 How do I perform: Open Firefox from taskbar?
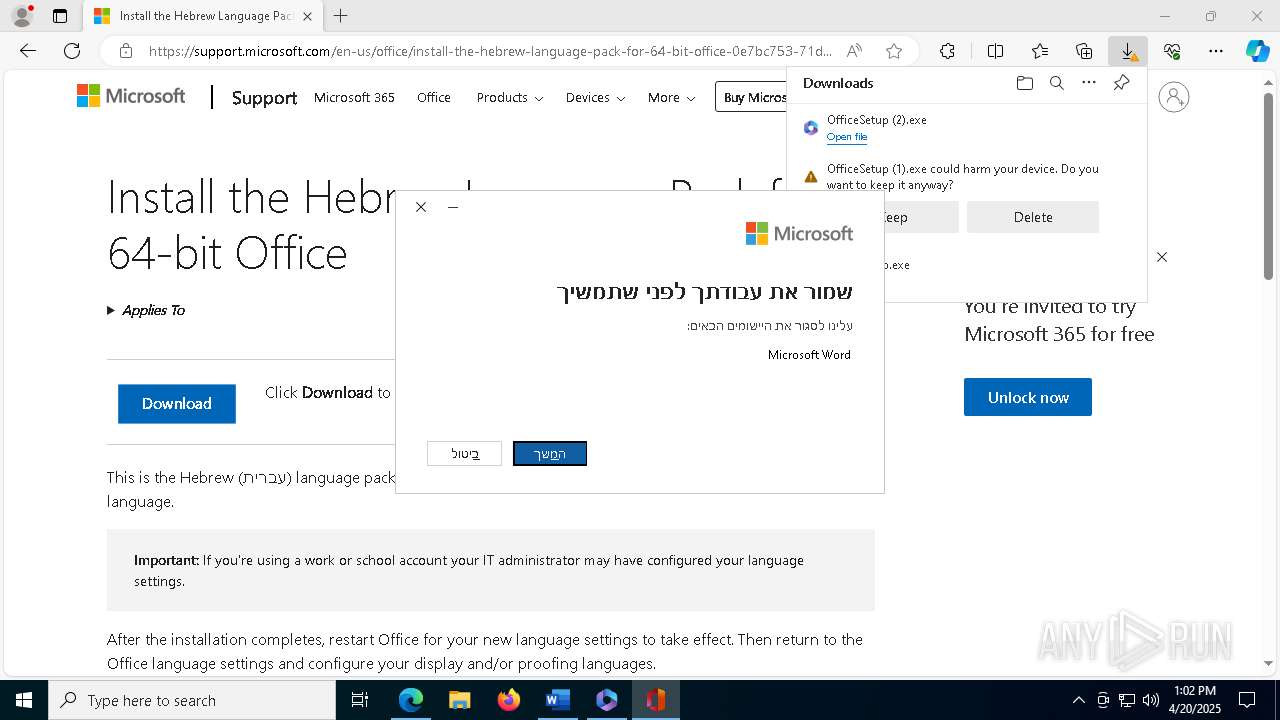click(509, 700)
